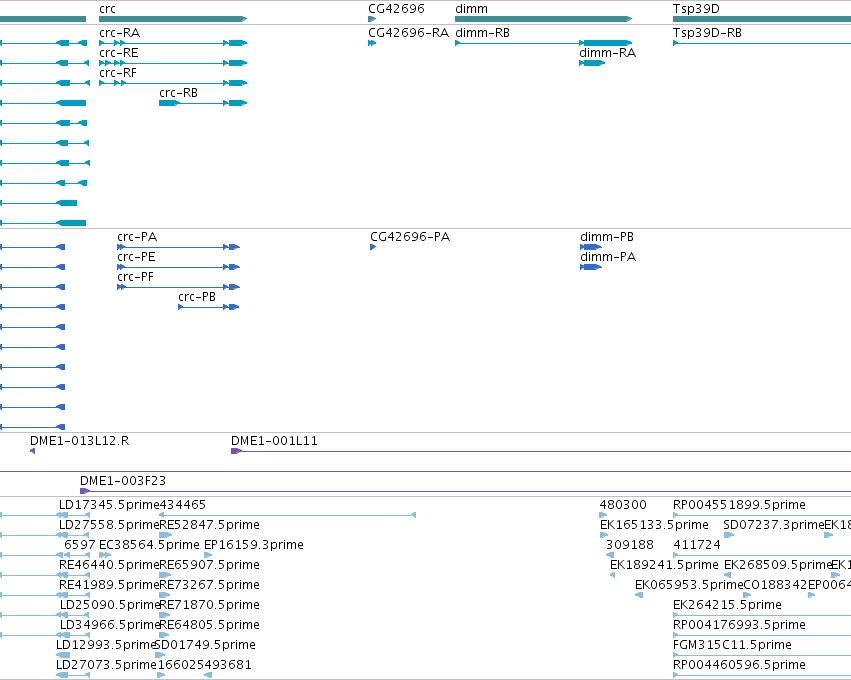Click the crc-RB first exon block
The height and width of the screenshot is (680, 851).
(x=168, y=103)
